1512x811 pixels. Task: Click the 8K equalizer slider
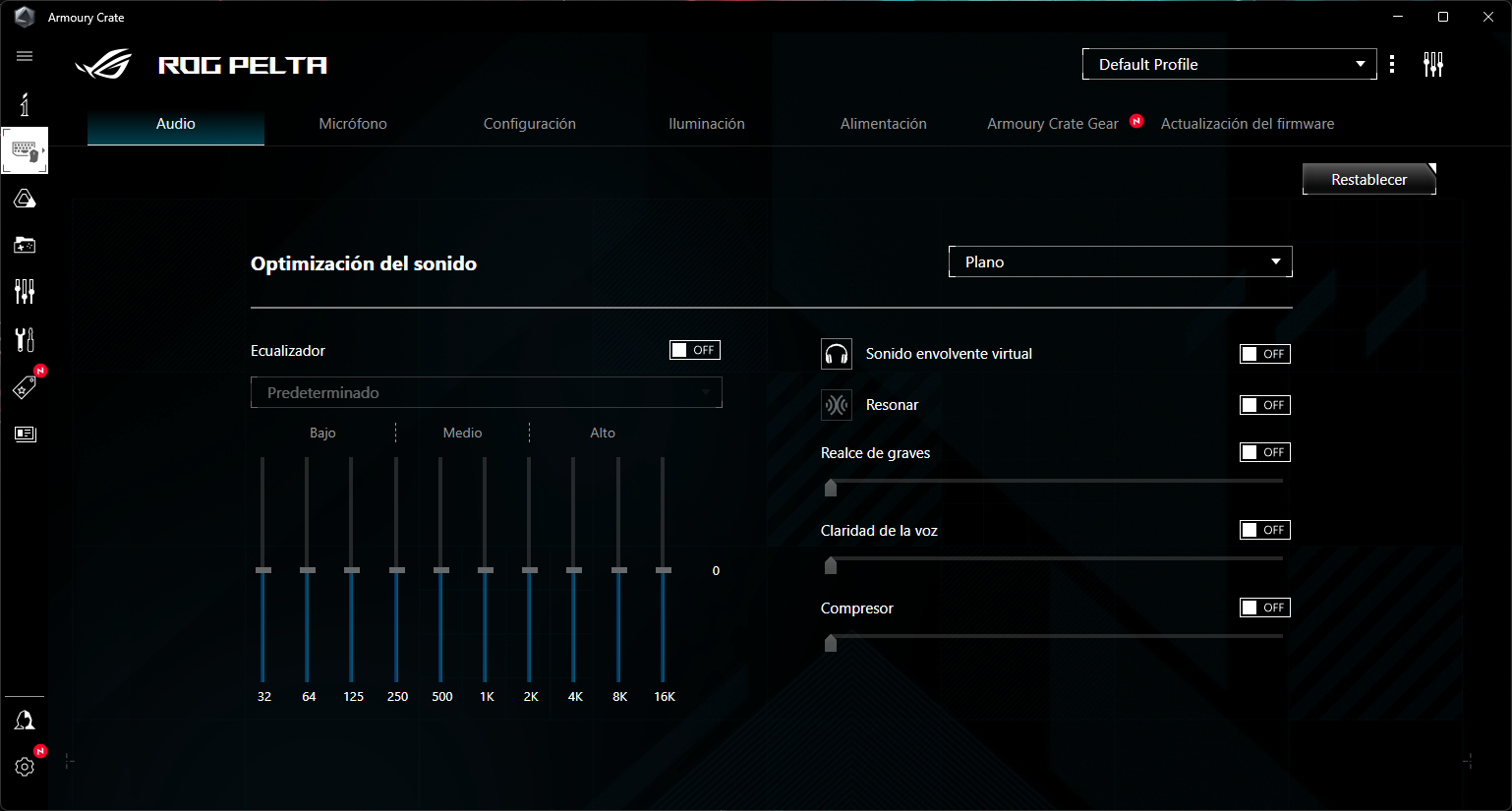point(619,570)
